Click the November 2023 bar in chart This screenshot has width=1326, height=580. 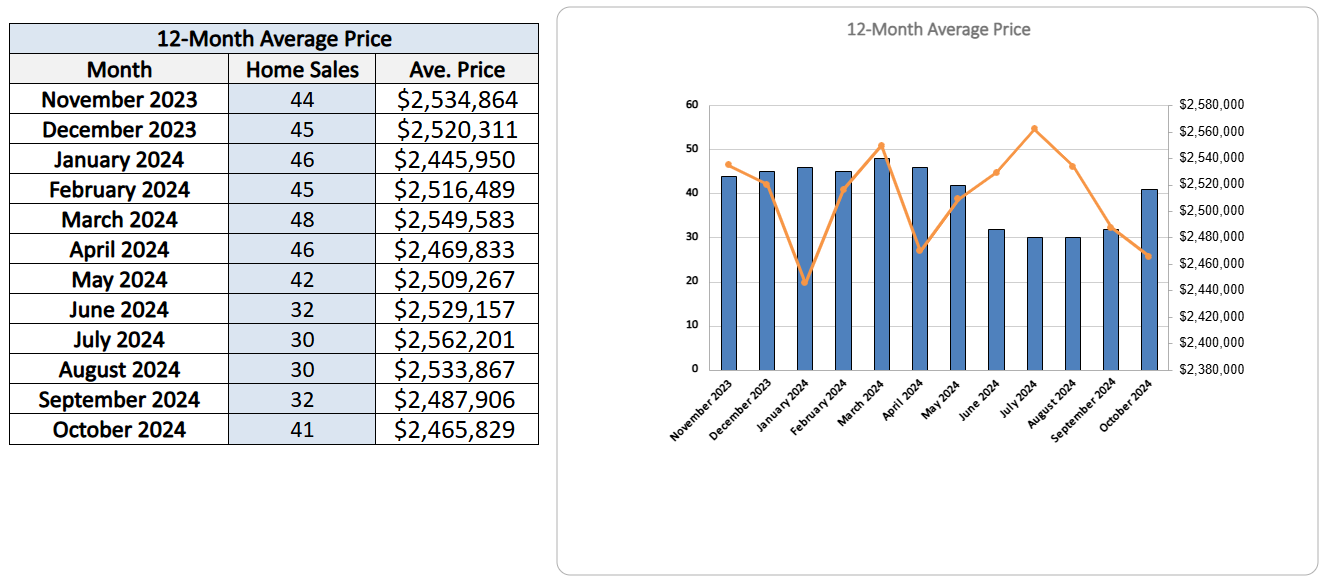click(729, 272)
